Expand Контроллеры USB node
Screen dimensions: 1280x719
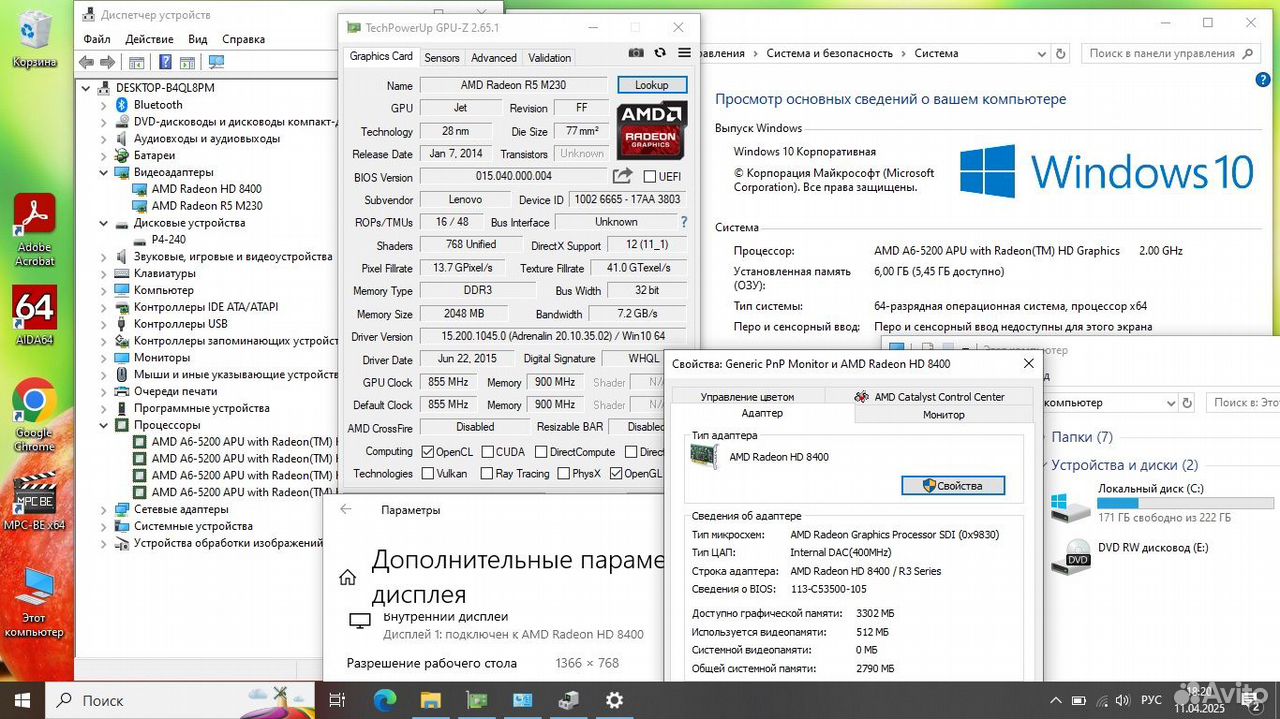coord(103,324)
